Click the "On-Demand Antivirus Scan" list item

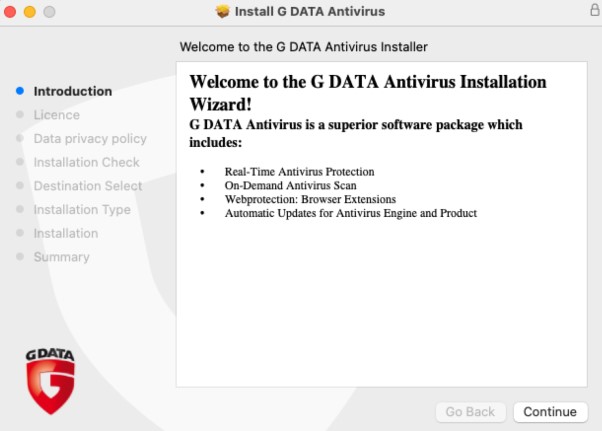[291, 185]
